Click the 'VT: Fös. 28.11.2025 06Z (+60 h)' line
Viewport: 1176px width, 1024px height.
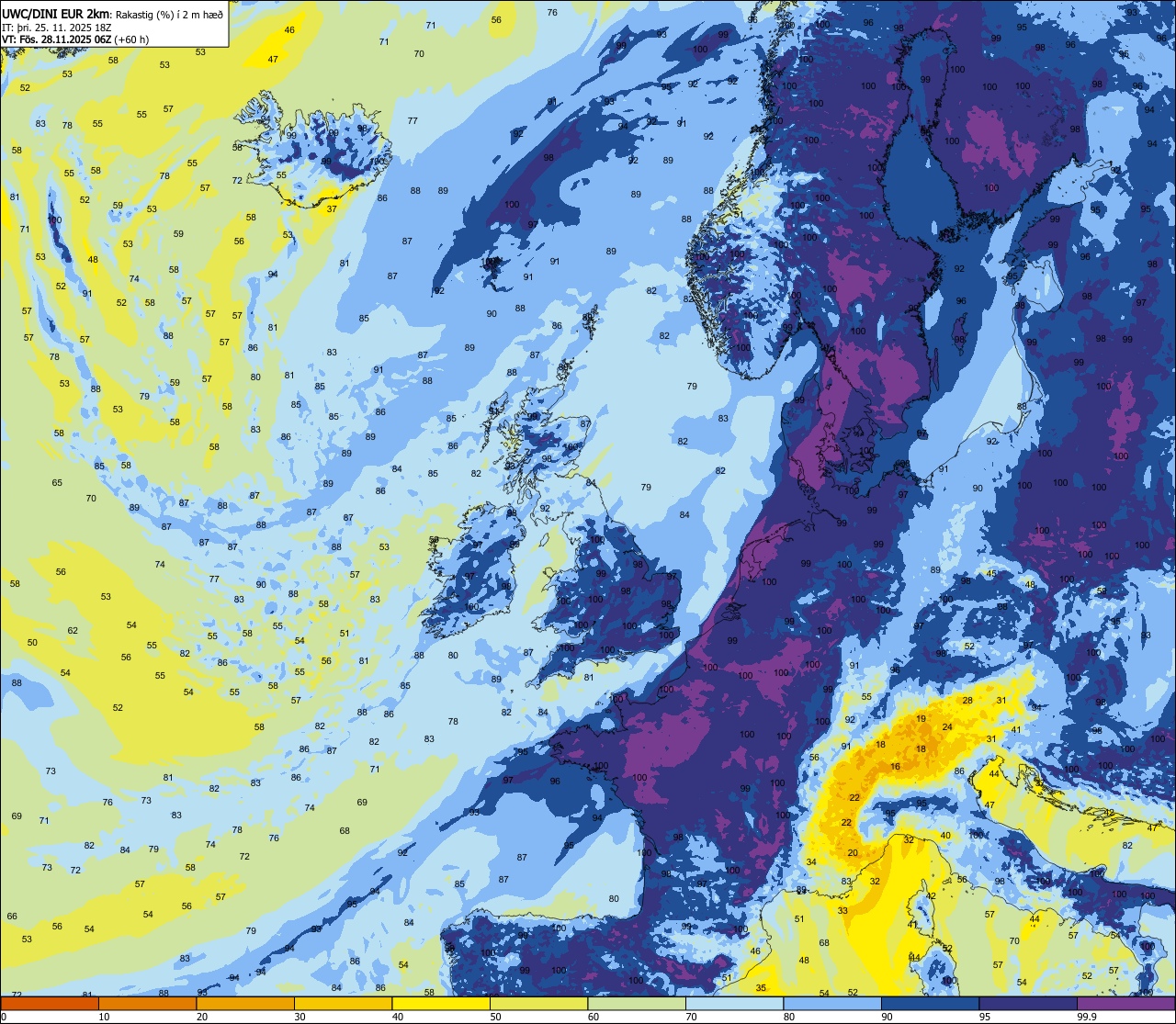pos(75,39)
